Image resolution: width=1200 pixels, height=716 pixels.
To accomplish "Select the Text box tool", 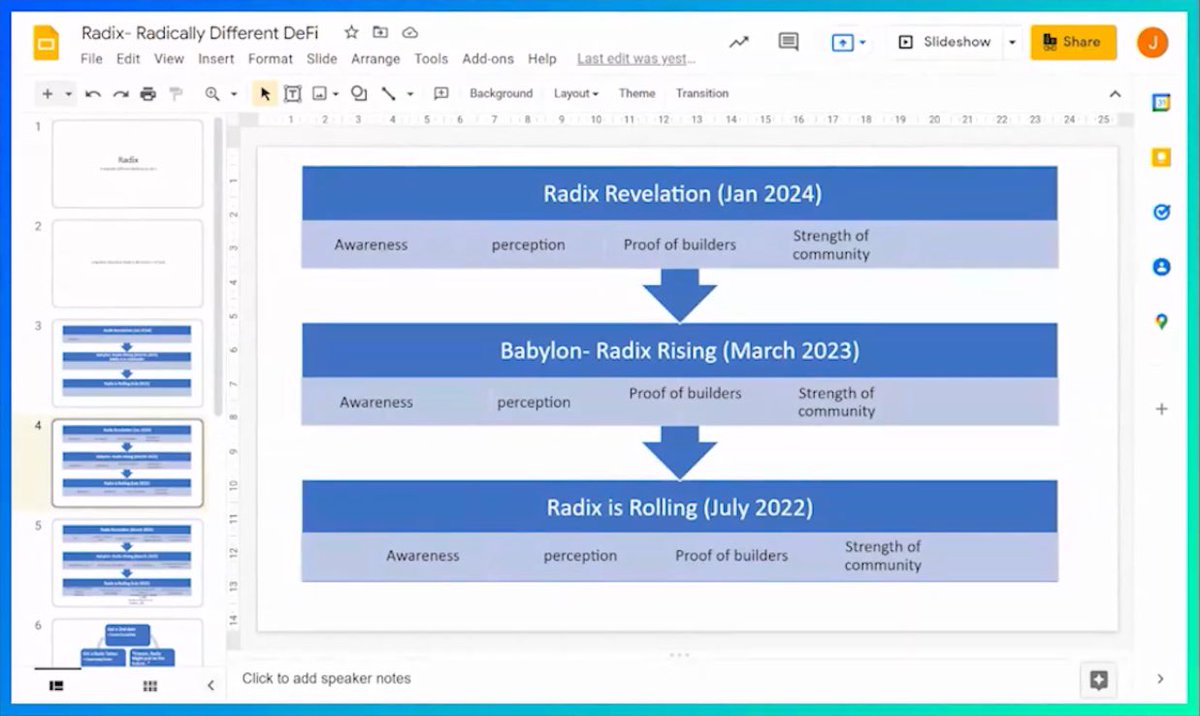I will click(x=292, y=94).
